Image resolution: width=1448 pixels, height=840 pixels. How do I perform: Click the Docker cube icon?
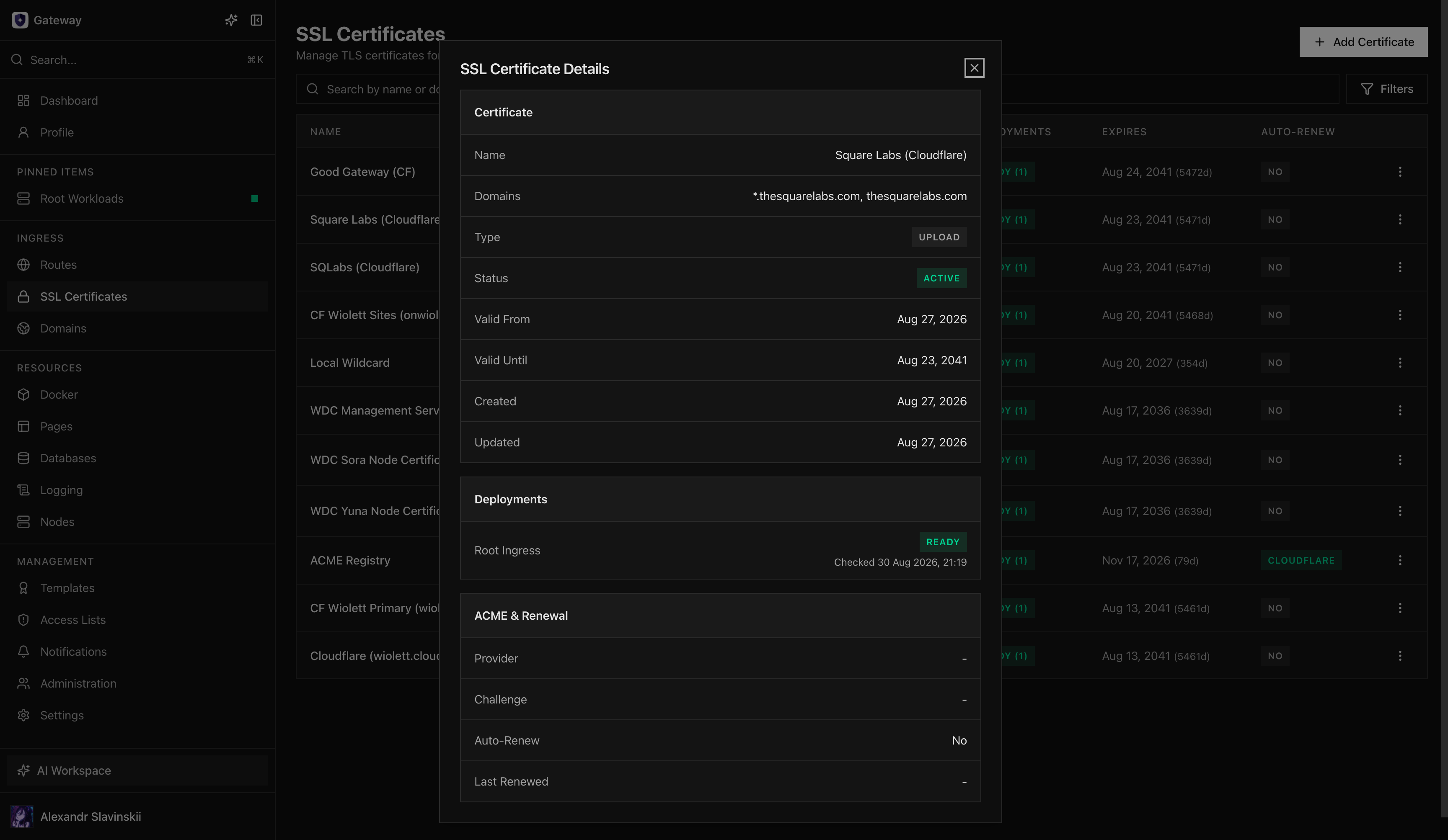23,394
